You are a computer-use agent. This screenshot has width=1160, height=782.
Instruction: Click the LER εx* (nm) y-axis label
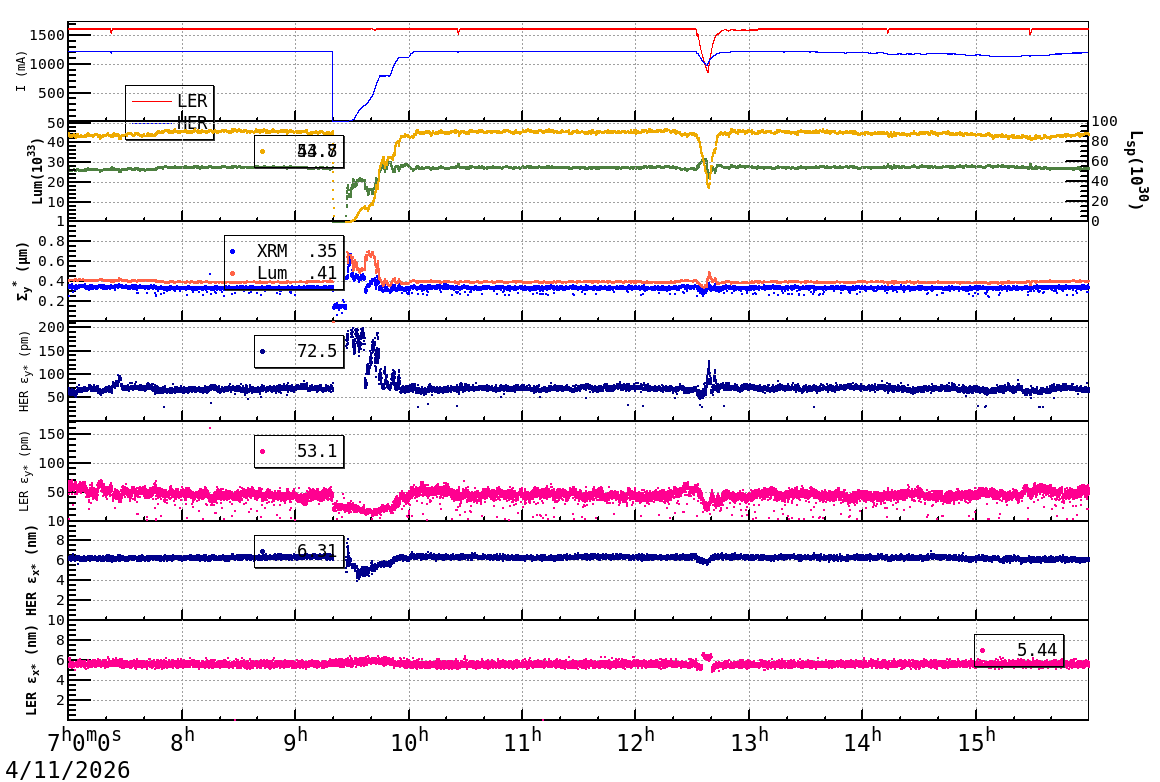click(31, 670)
